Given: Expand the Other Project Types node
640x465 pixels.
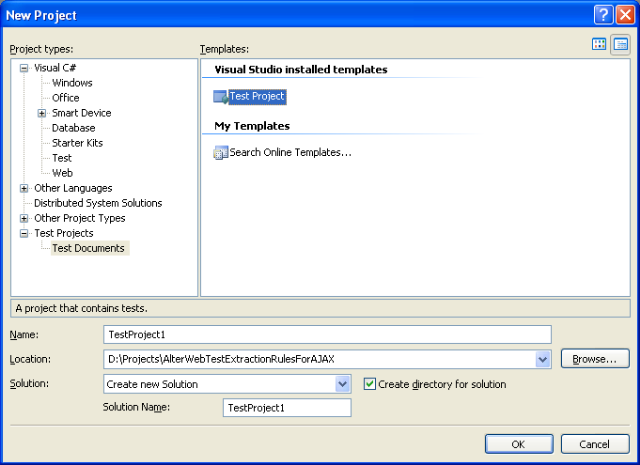Looking at the screenshot, I should click(24, 218).
